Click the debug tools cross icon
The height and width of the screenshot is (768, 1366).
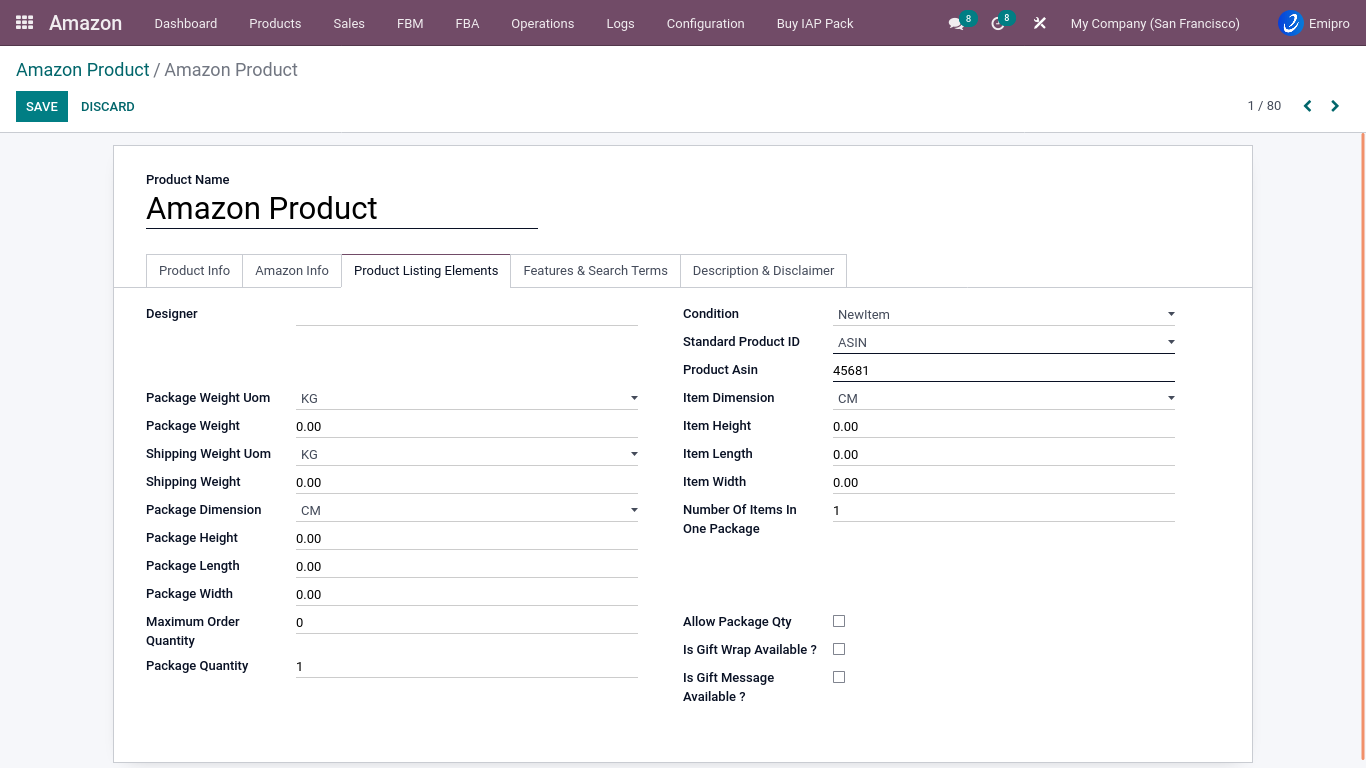(1040, 23)
